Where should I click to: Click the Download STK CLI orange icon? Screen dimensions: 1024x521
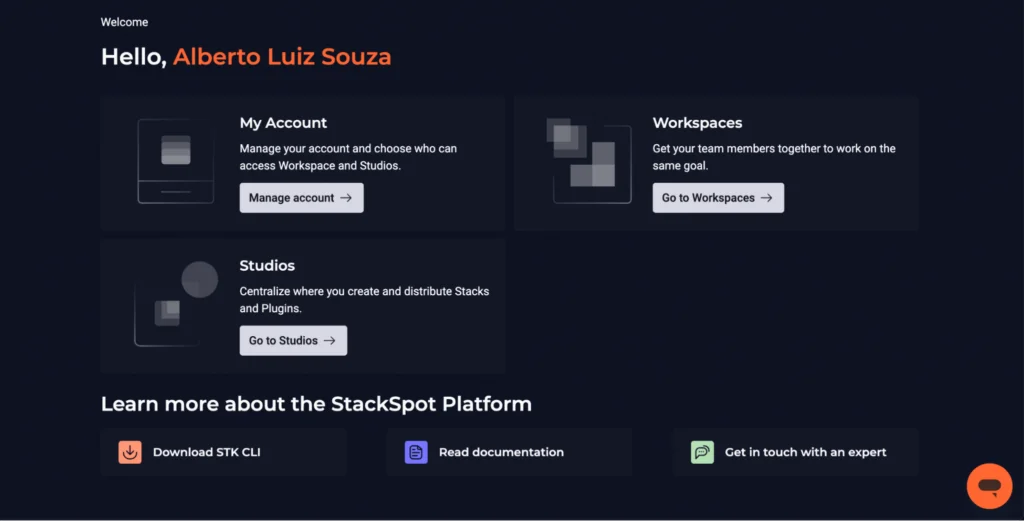point(130,452)
